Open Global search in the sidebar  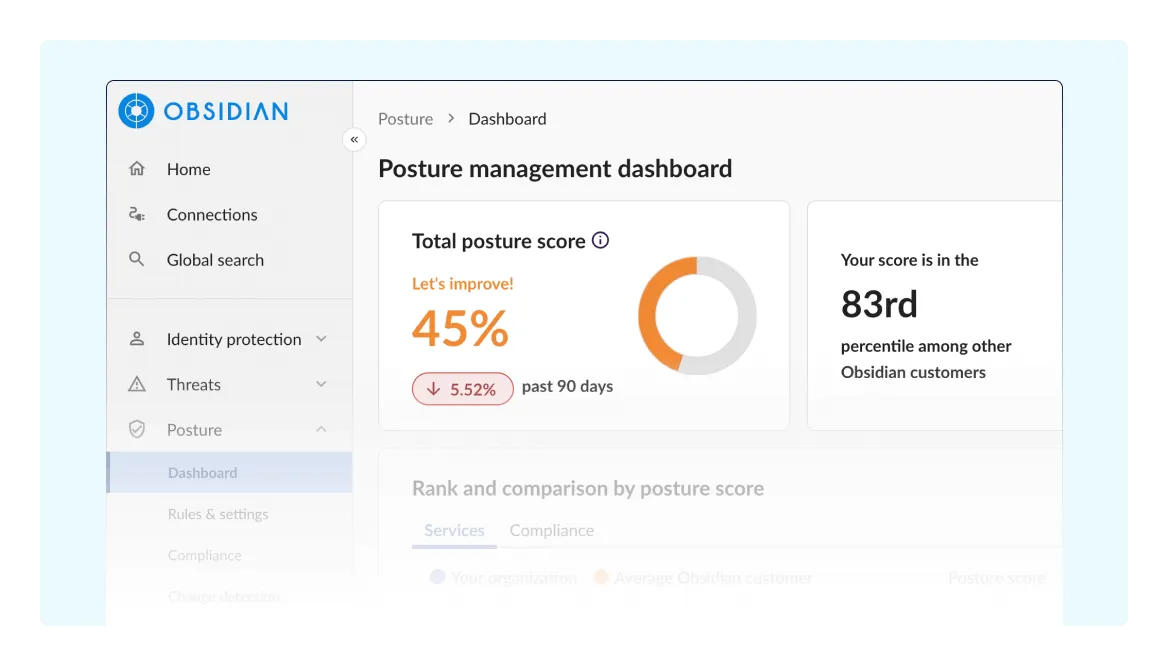pyautogui.click(x=229, y=259)
